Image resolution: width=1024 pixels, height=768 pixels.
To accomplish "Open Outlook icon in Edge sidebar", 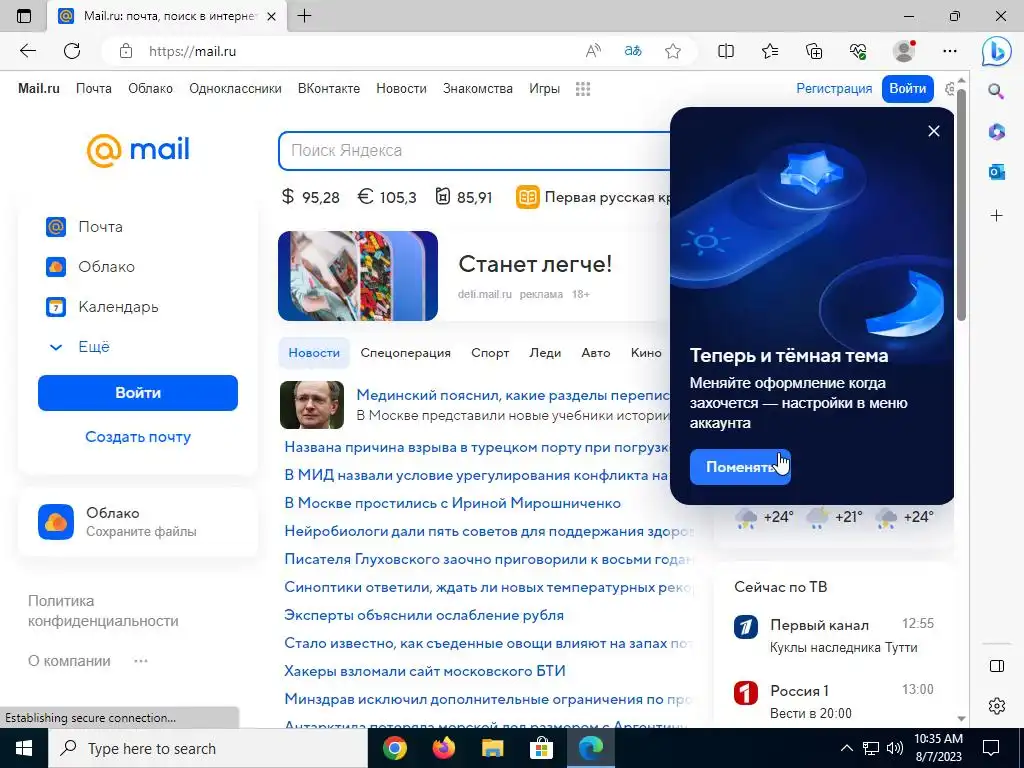I will (x=997, y=172).
